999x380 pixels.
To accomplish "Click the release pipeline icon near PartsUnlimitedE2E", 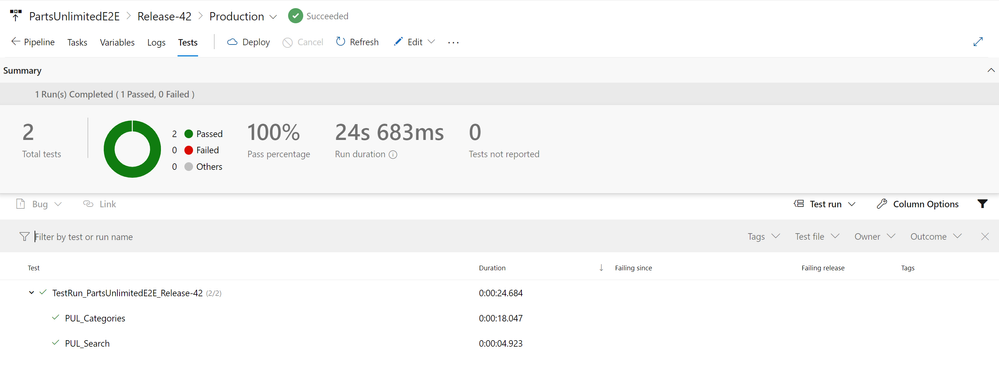I will pyautogui.click(x=16, y=16).
